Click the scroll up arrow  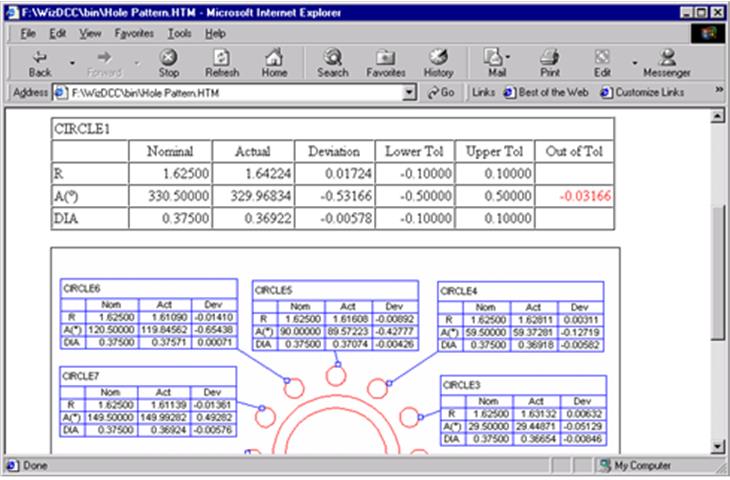[717, 116]
